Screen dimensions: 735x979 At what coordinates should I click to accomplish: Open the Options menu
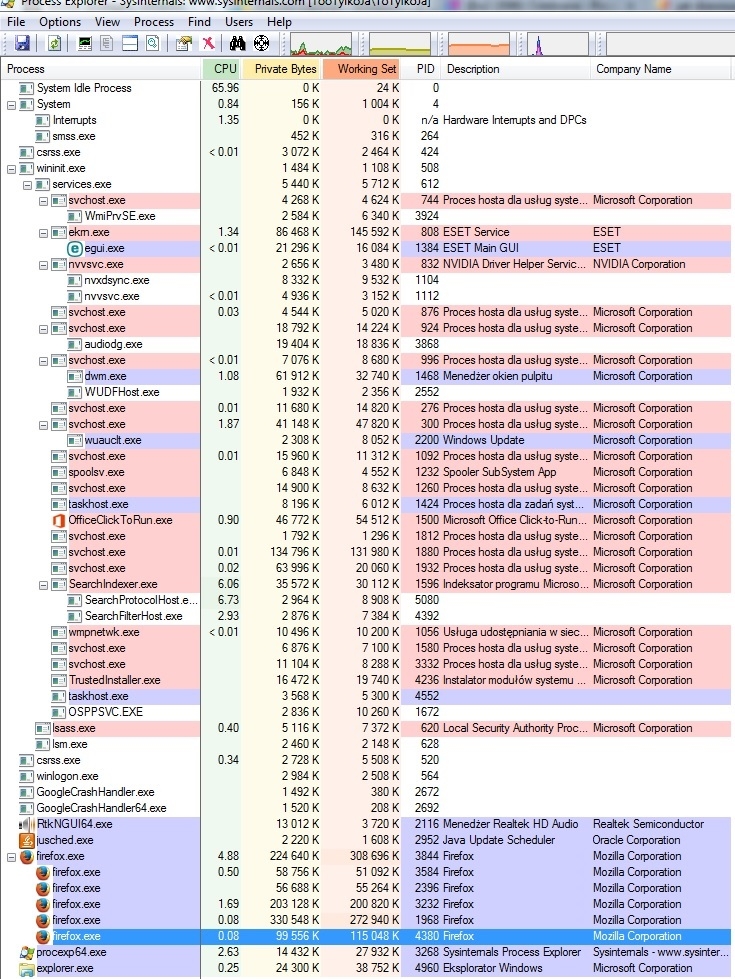pyautogui.click(x=60, y=22)
